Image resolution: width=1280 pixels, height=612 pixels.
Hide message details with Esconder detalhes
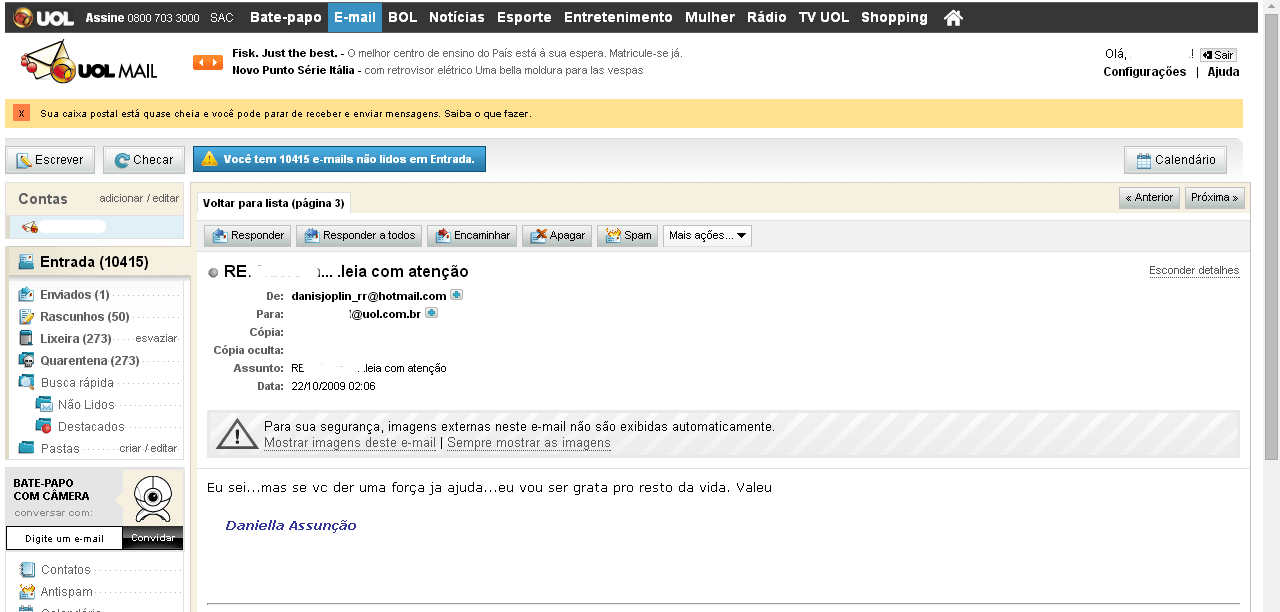pyautogui.click(x=1193, y=270)
